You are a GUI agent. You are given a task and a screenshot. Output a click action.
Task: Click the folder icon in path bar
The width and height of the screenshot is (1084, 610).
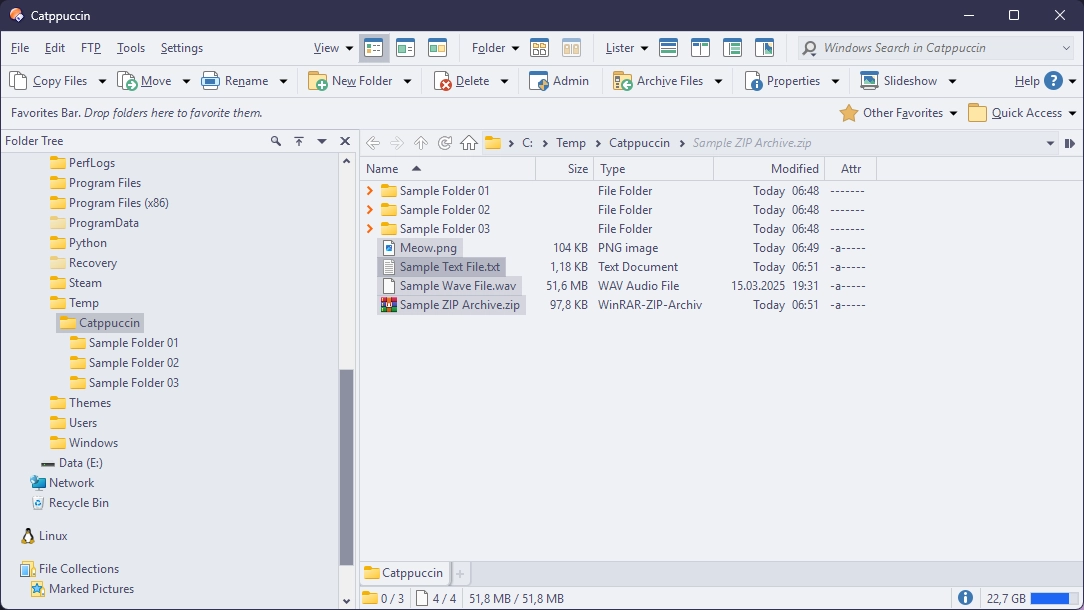point(492,143)
